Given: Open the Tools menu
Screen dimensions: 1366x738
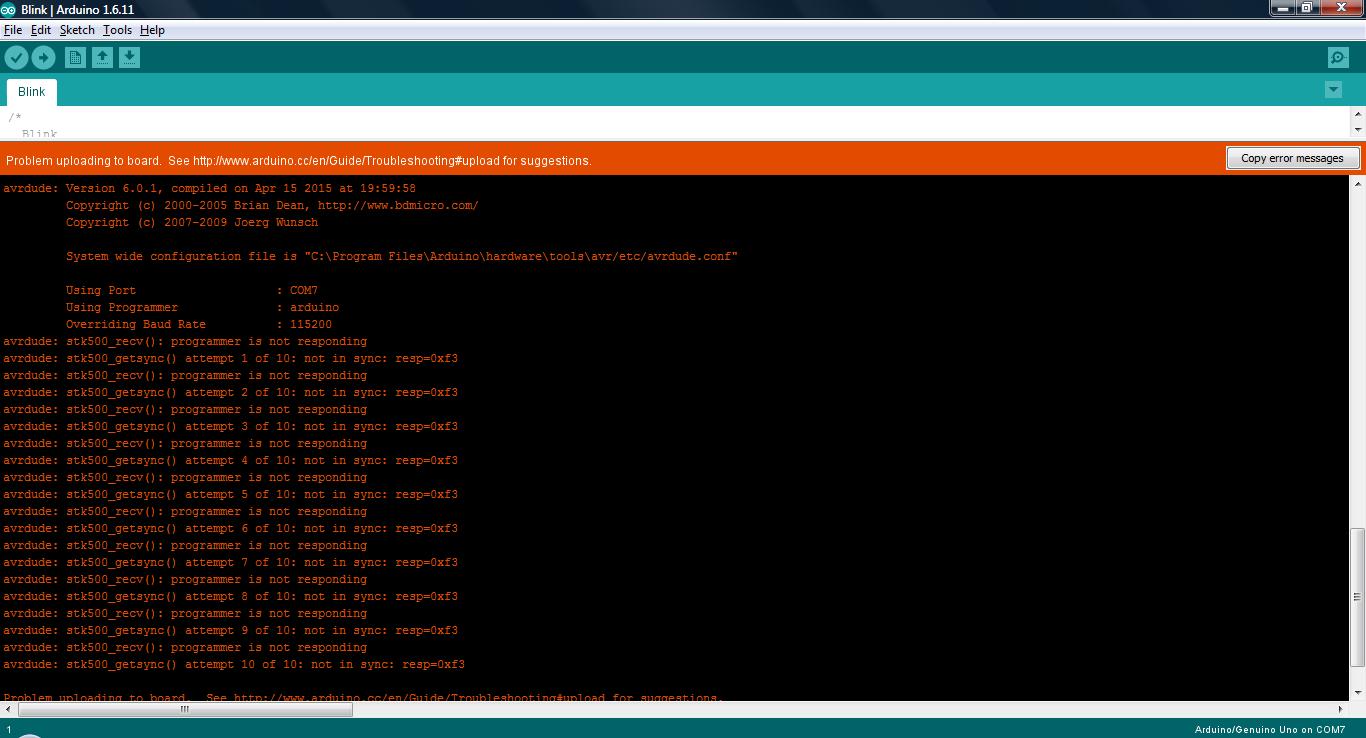Looking at the screenshot, I should 117,29.
